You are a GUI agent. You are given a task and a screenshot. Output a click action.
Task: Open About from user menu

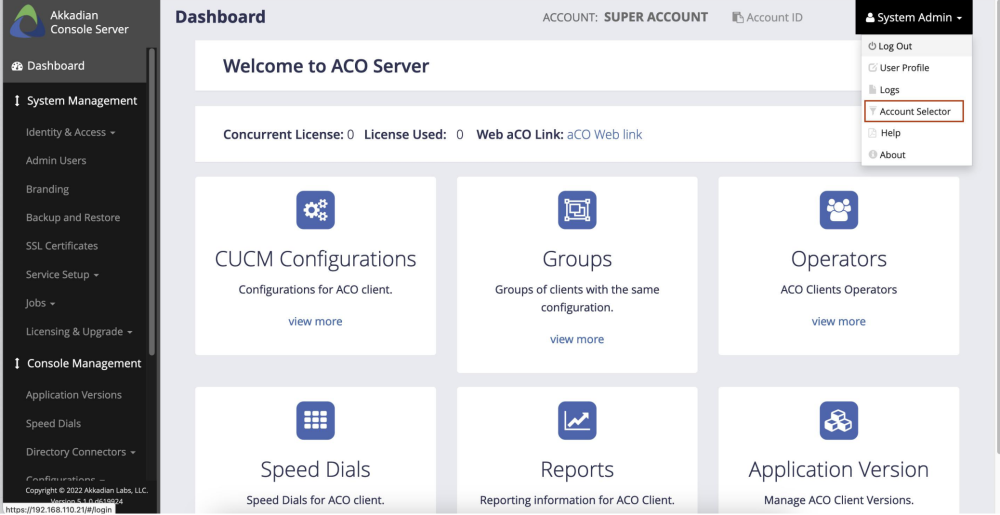click(x=916, y=155)
